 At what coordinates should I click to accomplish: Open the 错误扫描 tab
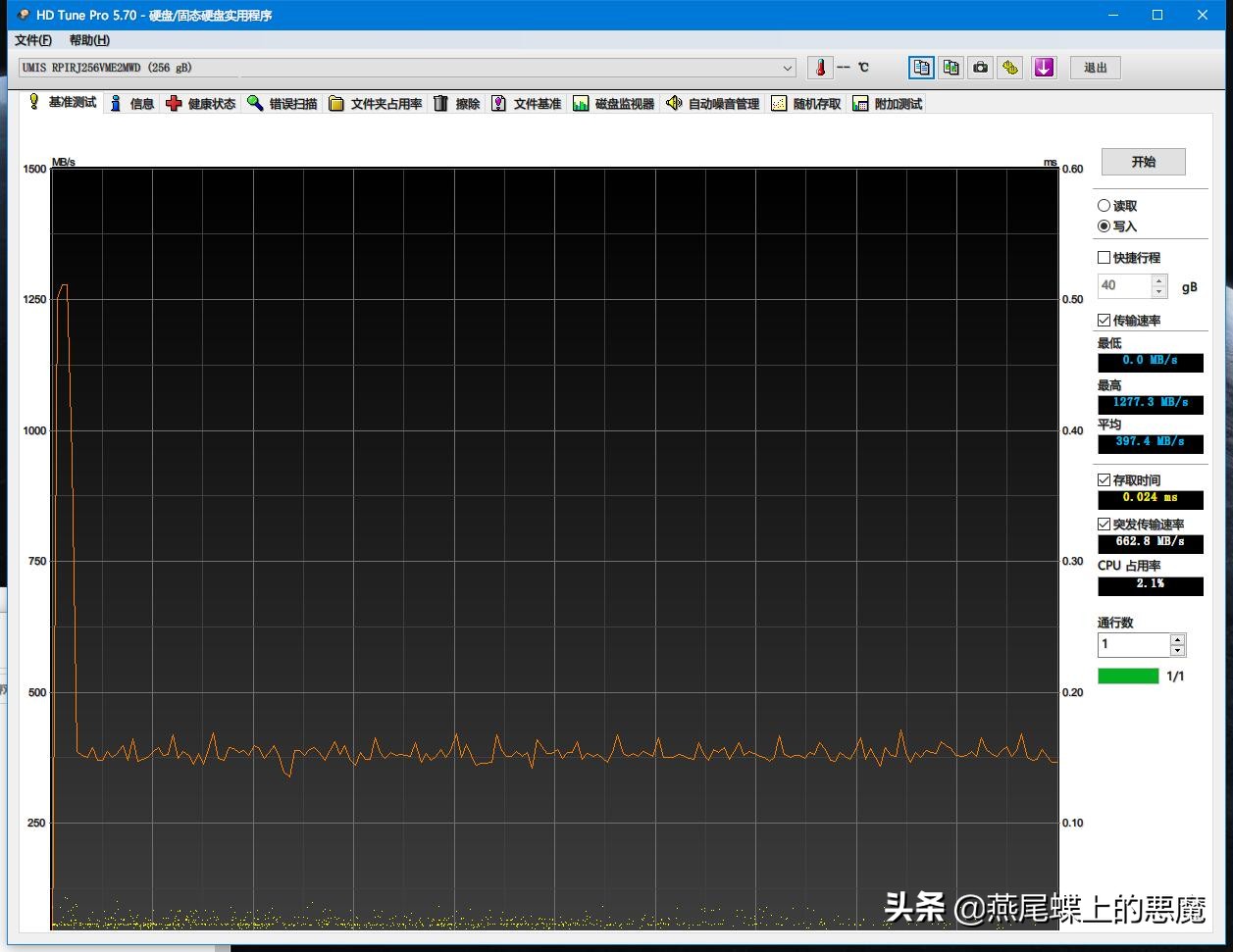coord(283,104)
